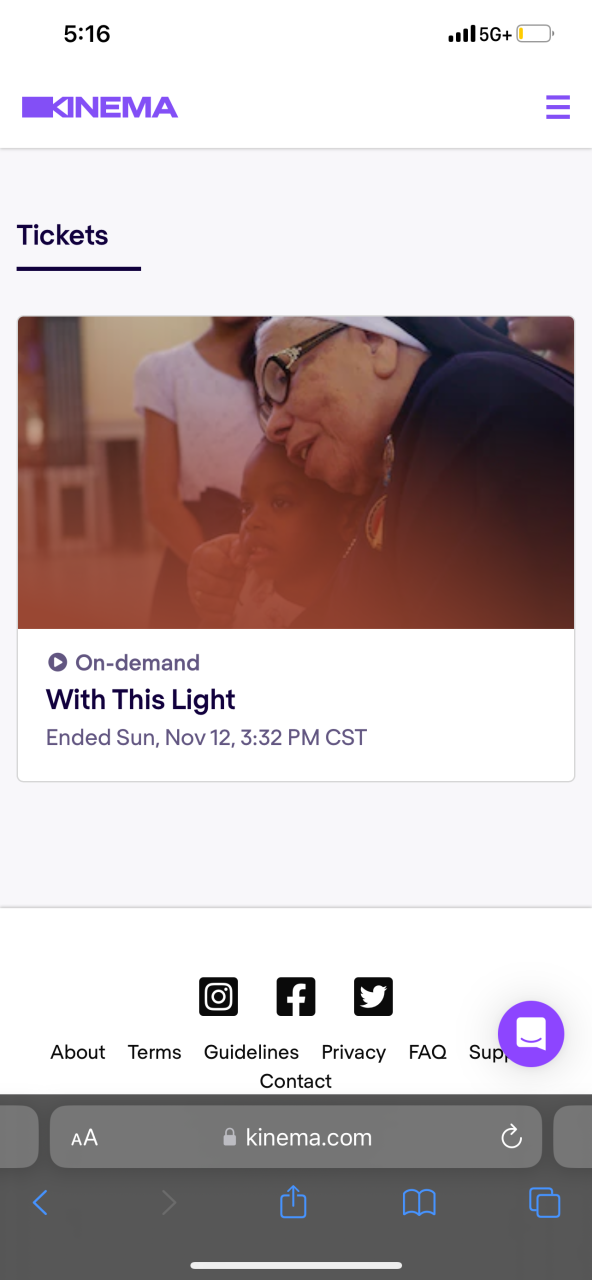Screen dimensions: 592x1280
Task: Open the About footer link
Action: pos(78,1052)
